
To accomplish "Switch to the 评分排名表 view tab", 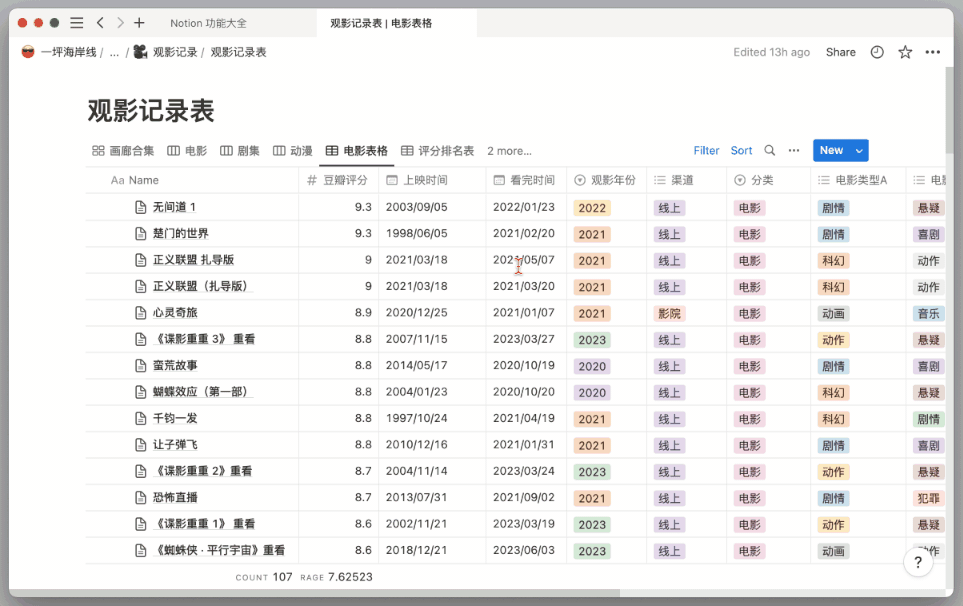I will [x=437, y=151].
